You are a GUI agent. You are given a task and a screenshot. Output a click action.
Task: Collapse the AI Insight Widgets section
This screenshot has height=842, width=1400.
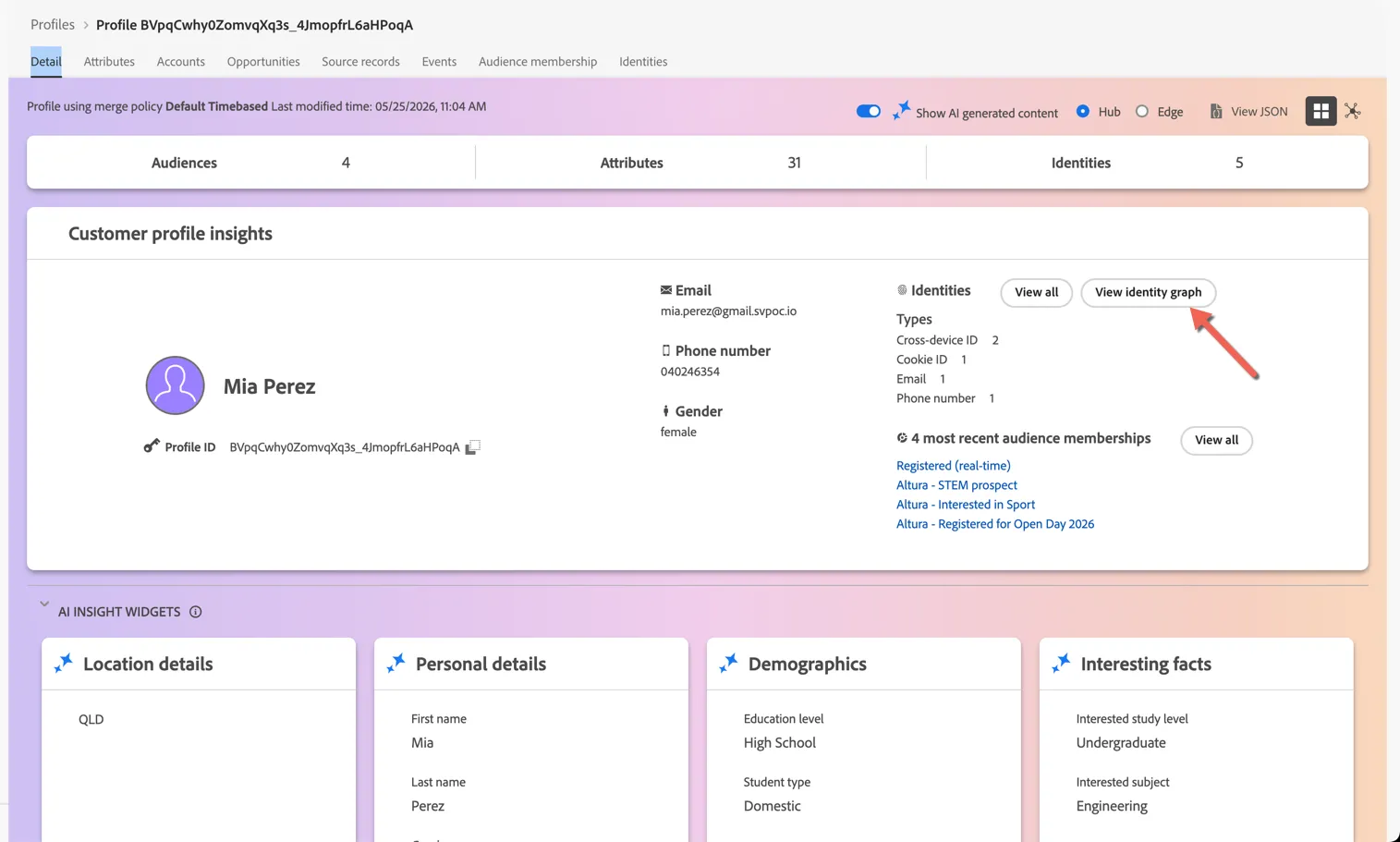pos(44,604)
